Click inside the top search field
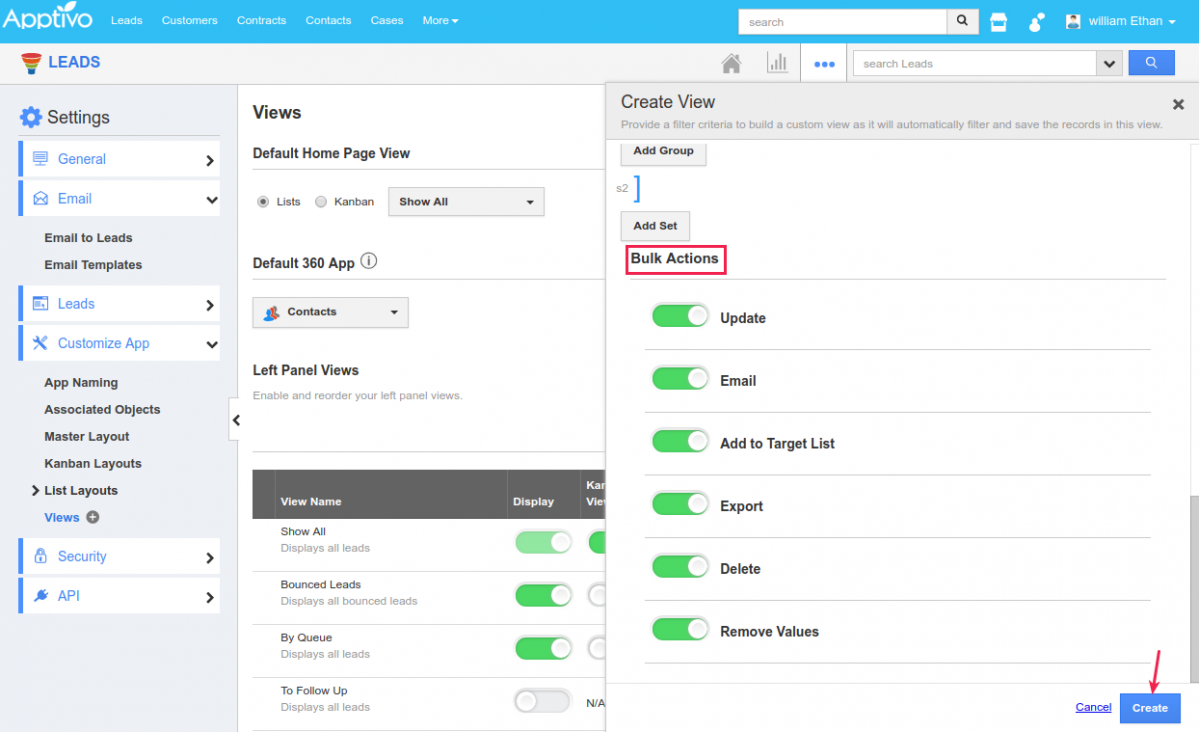Screen dimensions: 1199x732 coord(840,20)
